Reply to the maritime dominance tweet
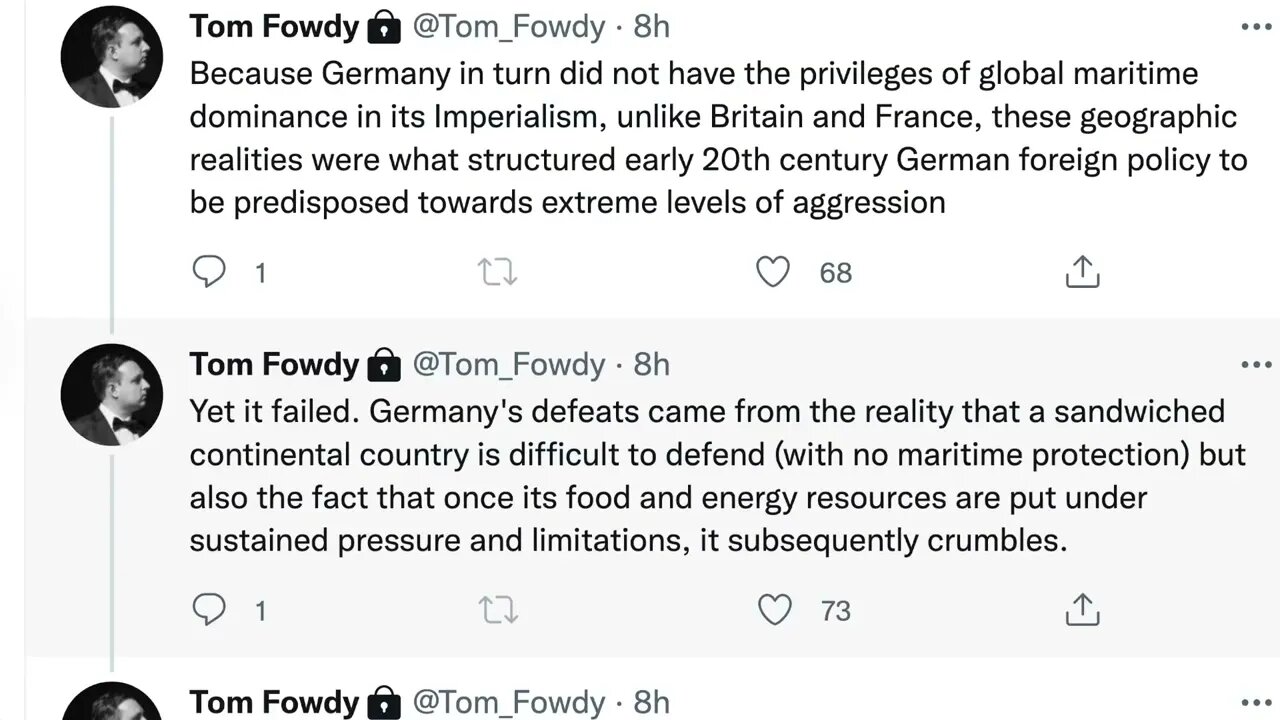1280x720 pixels. 209,272
